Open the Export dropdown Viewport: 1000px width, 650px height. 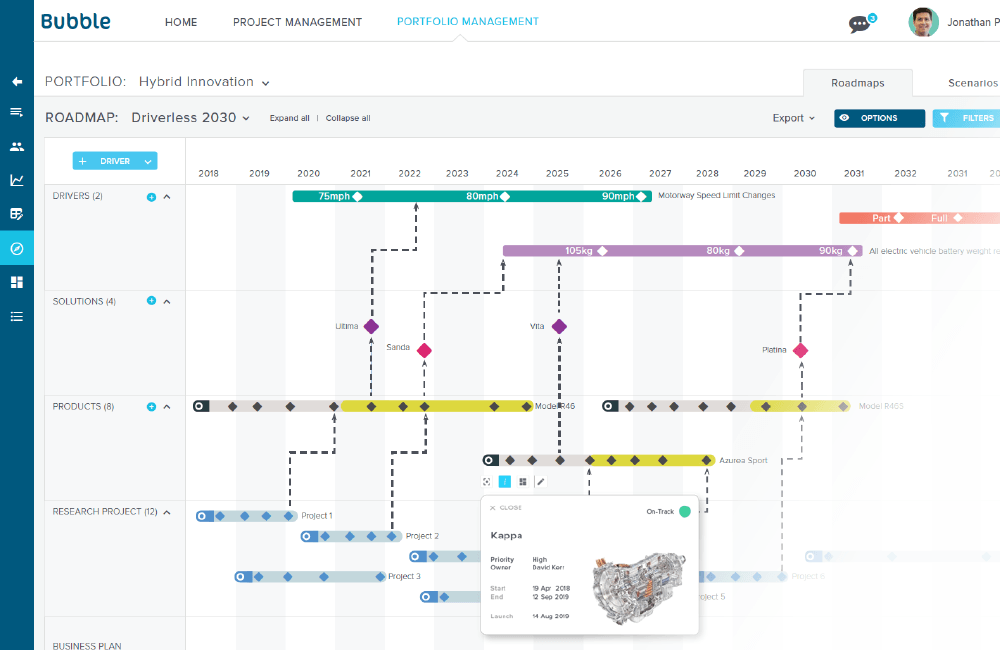click(x=794, y=118)
